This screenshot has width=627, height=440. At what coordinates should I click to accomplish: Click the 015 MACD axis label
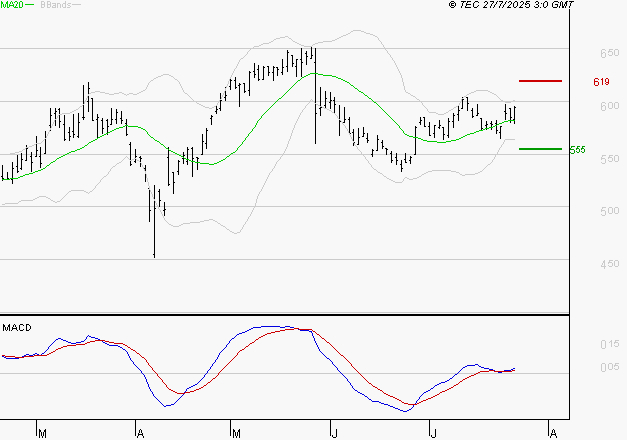(x=609, y=344)
